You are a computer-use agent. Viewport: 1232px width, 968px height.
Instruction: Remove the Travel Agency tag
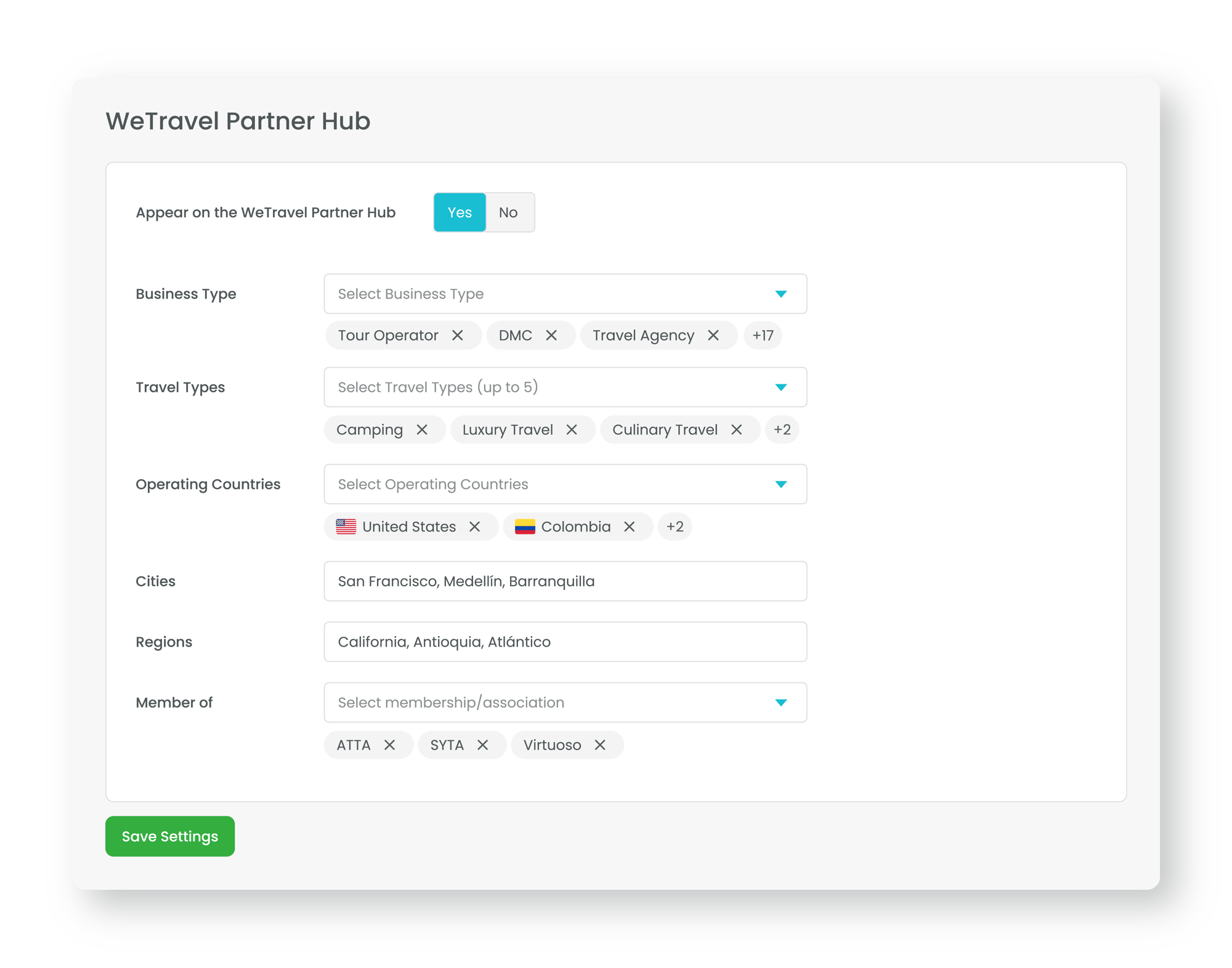(x=713, y=336)
